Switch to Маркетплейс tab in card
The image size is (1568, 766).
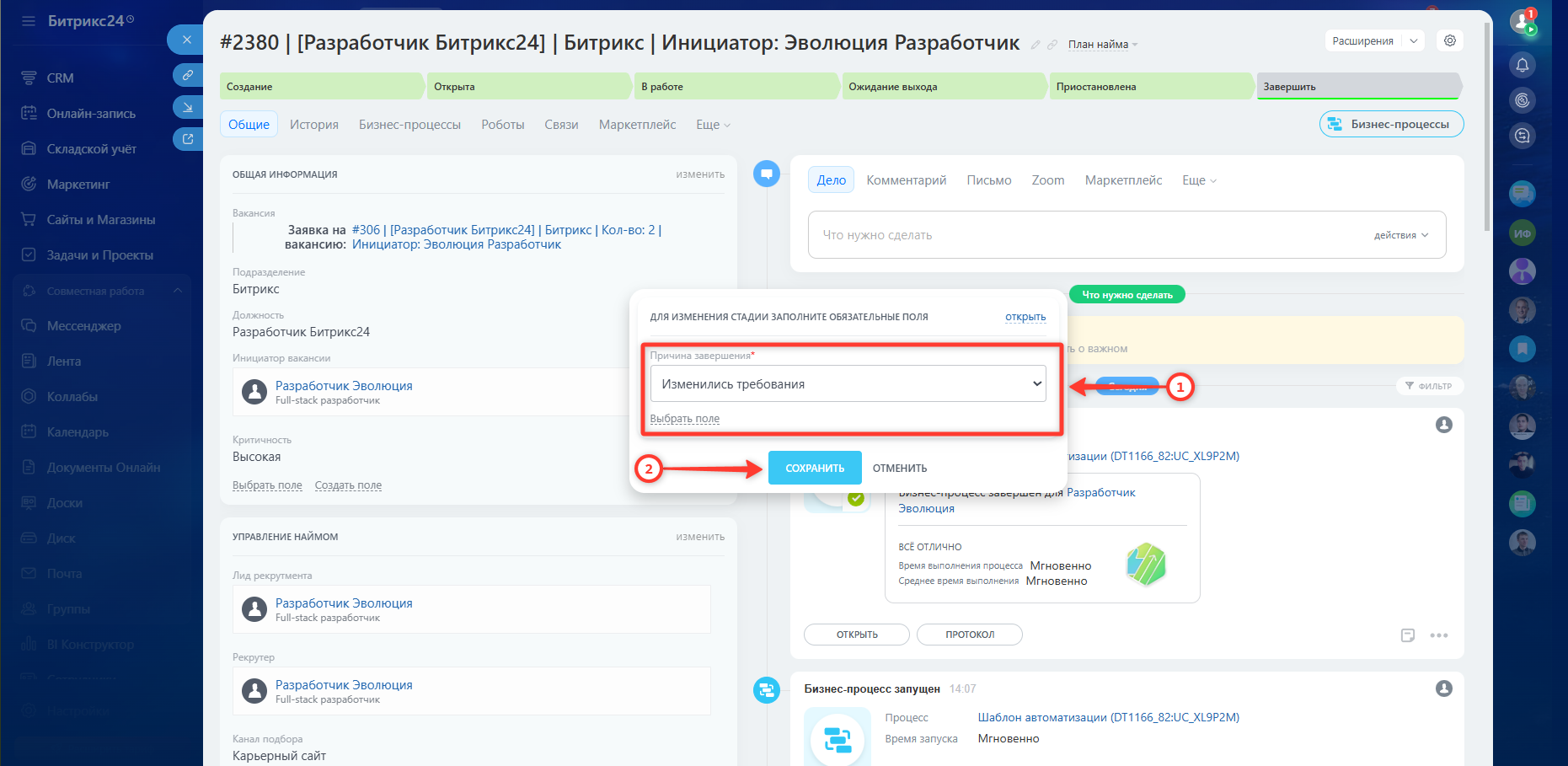coord(637,125)
